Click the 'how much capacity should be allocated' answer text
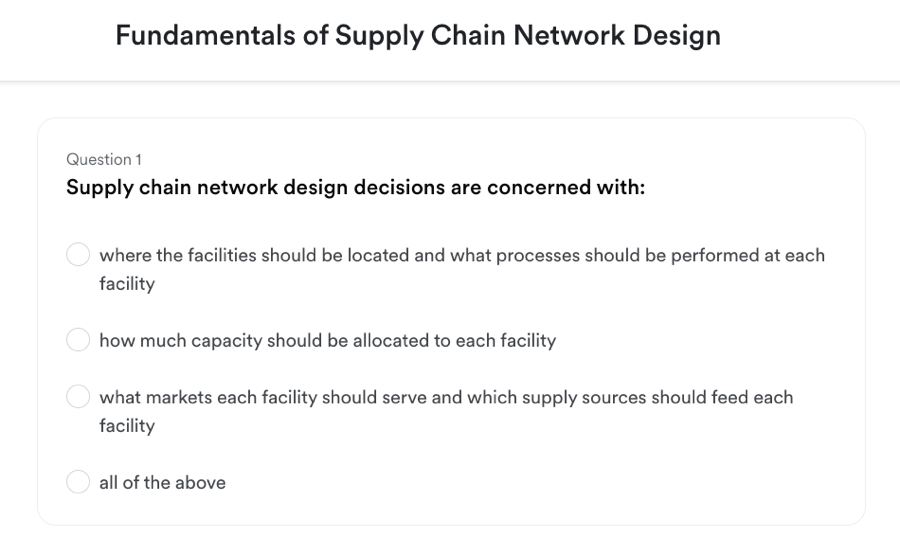900x538 pixels. click(x=328, y=340)
